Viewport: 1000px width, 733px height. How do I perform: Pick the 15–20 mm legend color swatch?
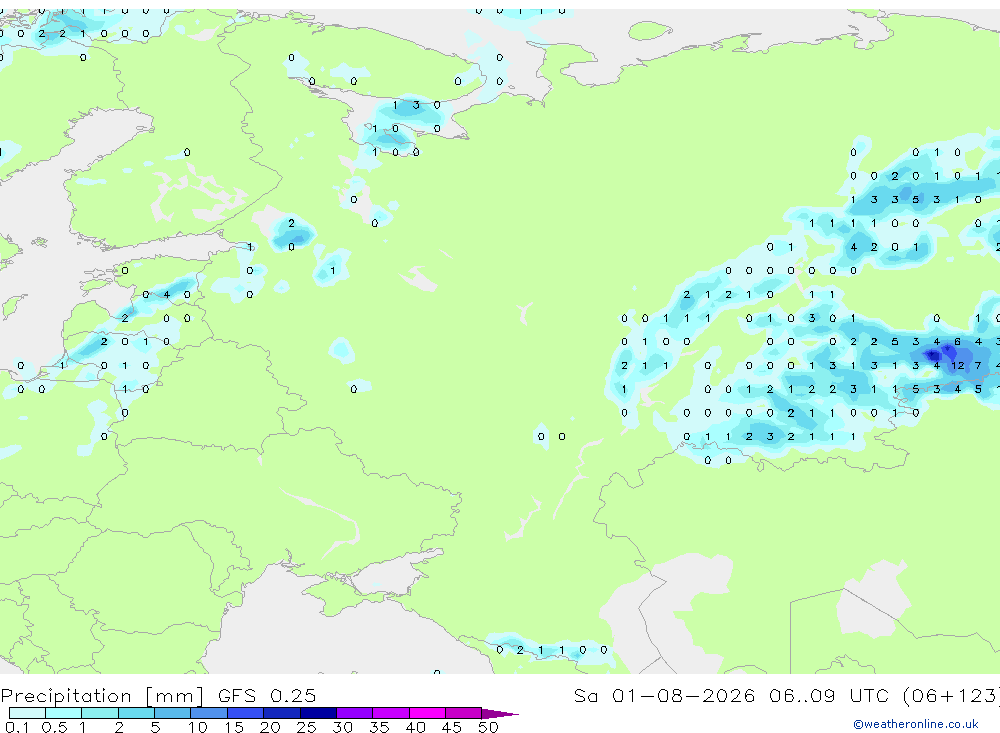[x=245, y=713]
